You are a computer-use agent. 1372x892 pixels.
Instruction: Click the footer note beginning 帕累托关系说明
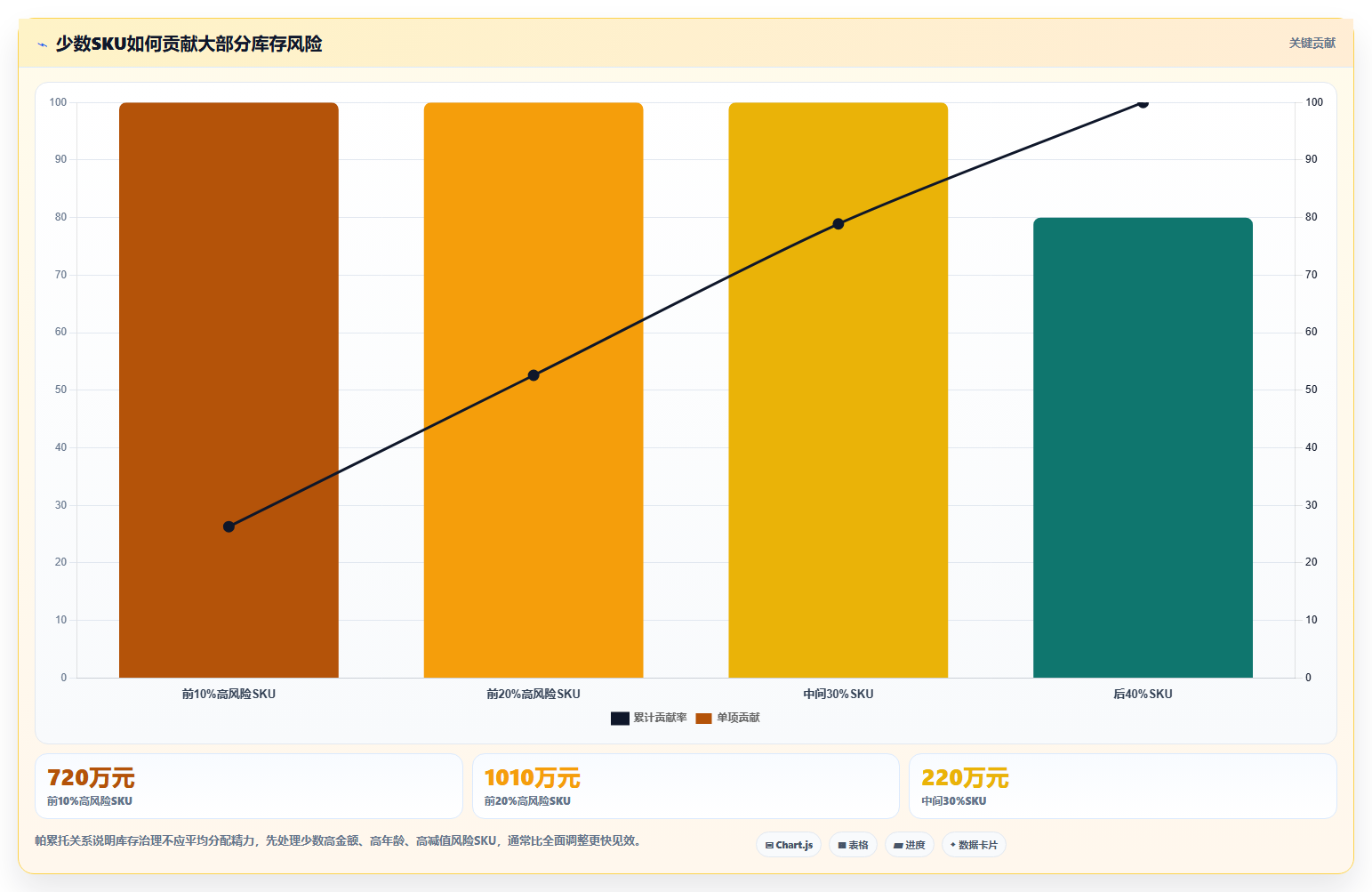(x=339, y=840)
